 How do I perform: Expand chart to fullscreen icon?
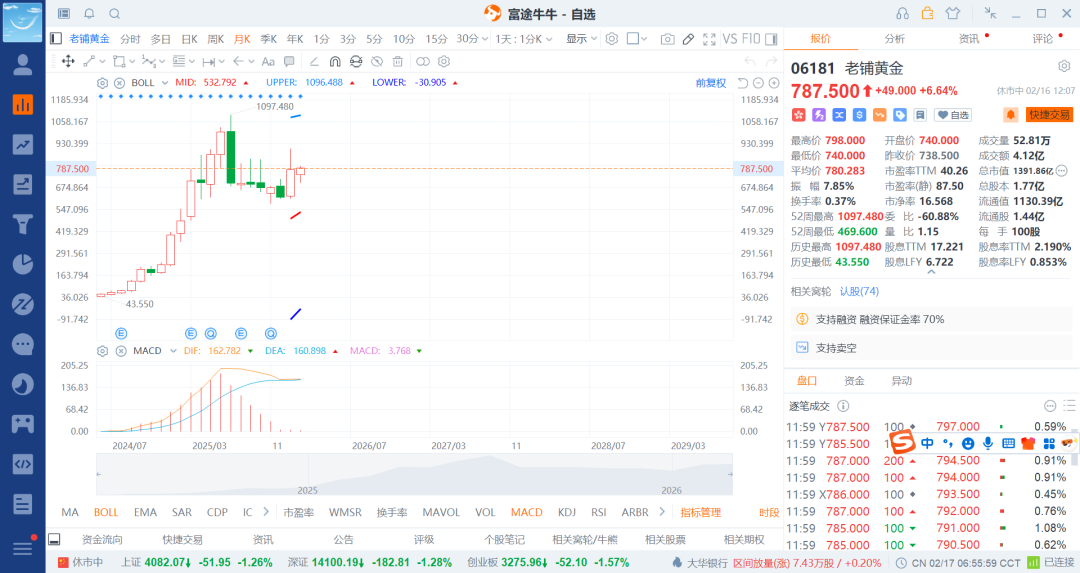(x=709, y=39)
